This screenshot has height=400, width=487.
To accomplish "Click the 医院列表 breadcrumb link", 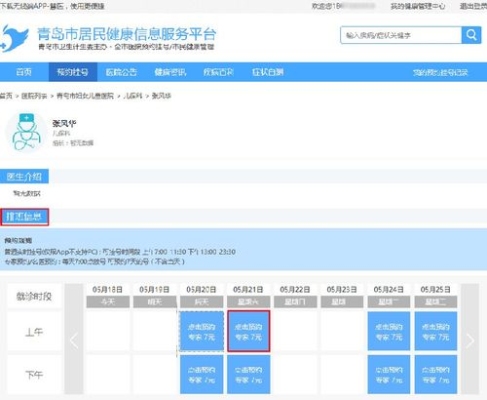I will click(x=34, y=96).
